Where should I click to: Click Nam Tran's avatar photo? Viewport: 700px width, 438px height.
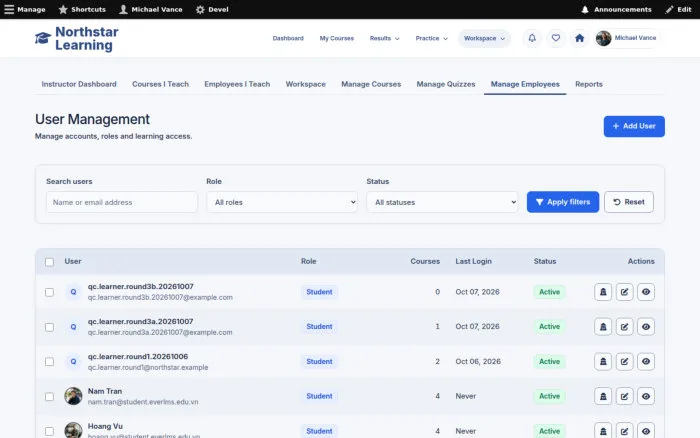click(73, 396)
